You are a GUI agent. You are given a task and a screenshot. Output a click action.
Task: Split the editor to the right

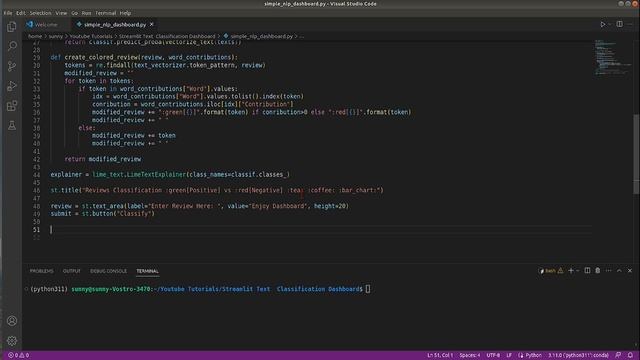click(x=620, y=24)
